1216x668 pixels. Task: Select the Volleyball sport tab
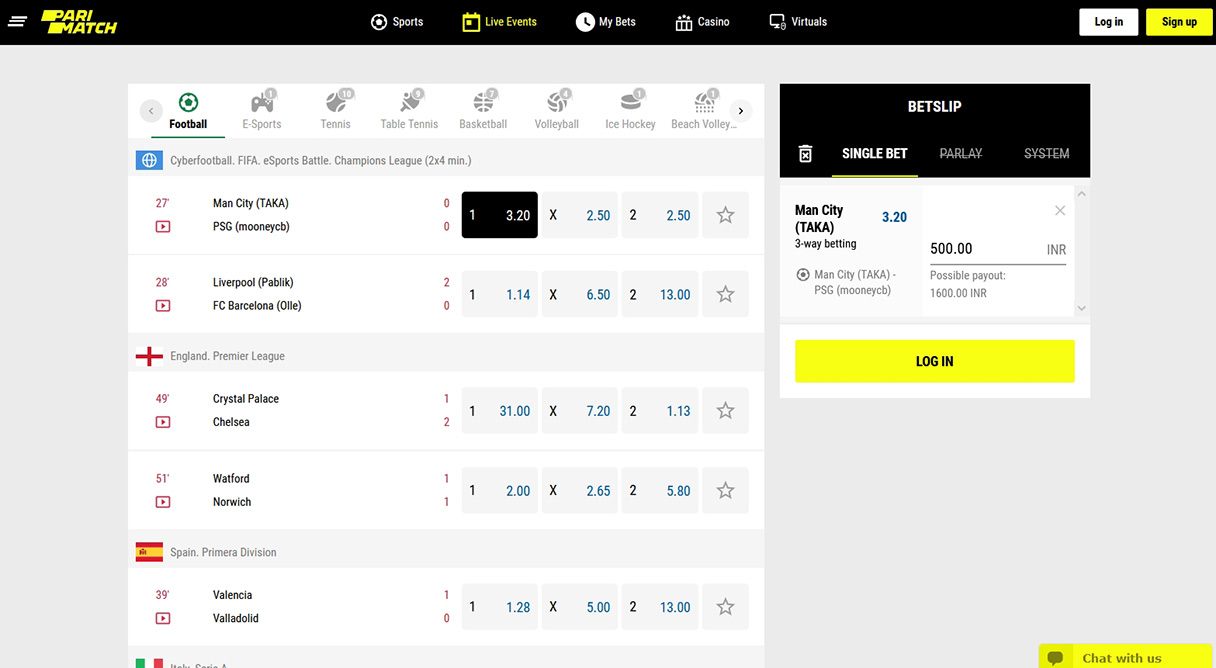click(557, 111)
